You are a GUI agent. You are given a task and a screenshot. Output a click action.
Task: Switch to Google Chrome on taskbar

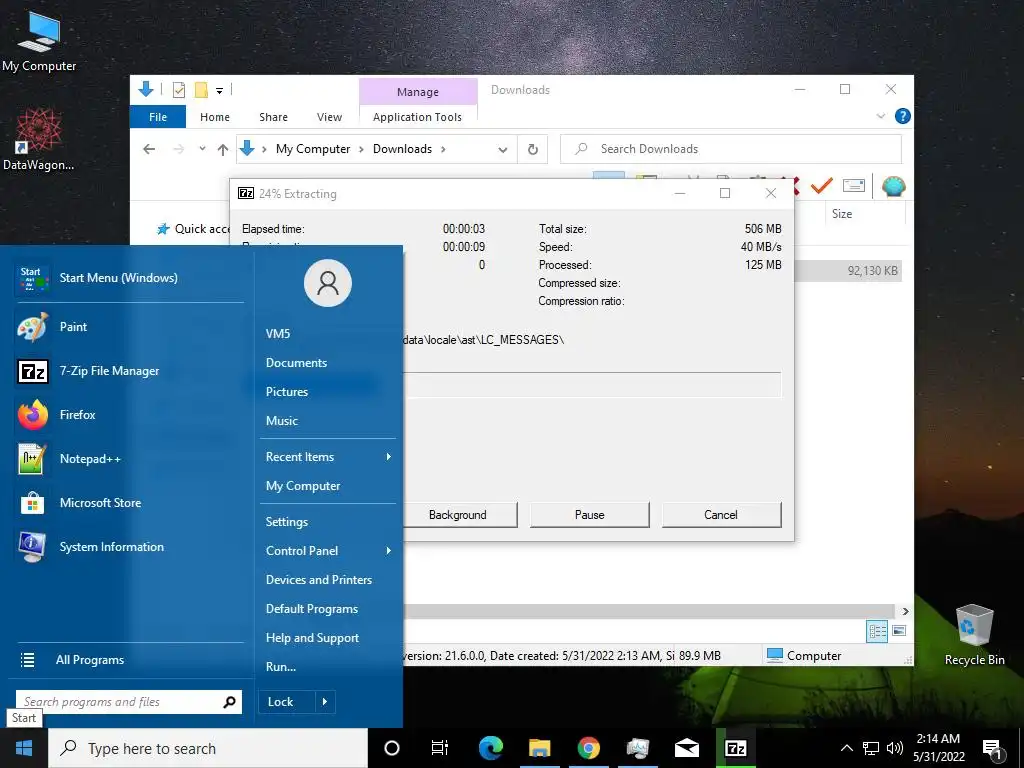point(588,748)
